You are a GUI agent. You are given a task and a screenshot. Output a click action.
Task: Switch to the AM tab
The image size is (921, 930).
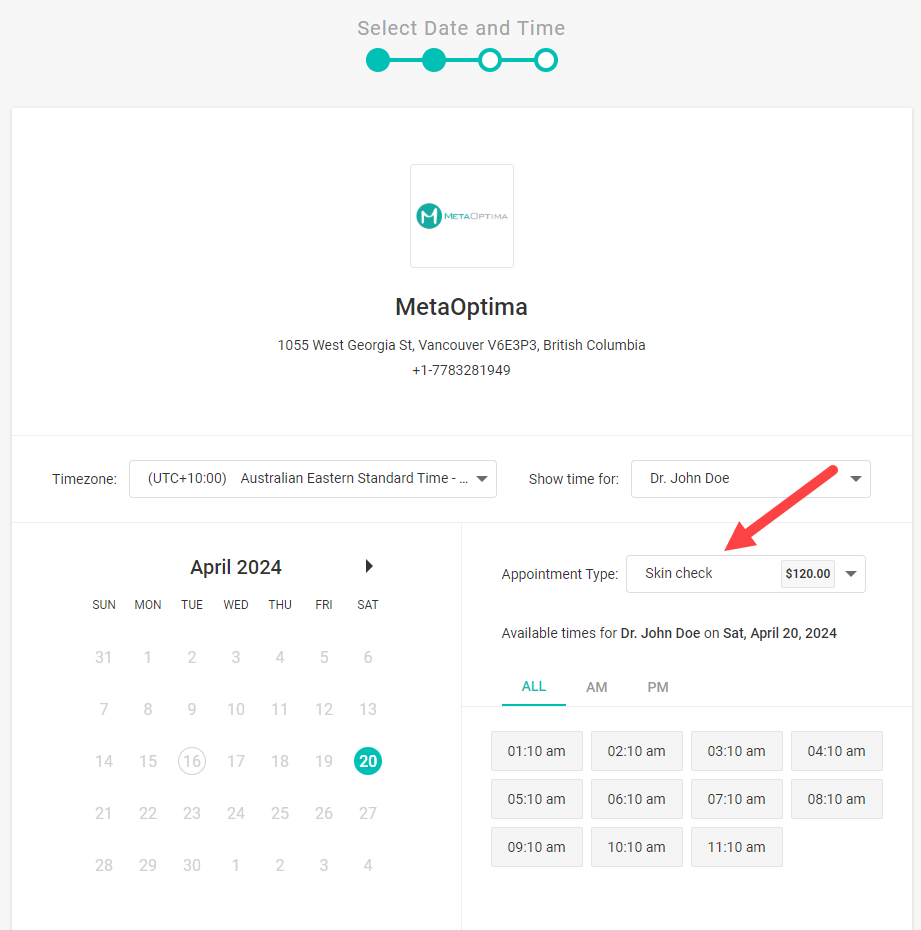tap(597, 687)
